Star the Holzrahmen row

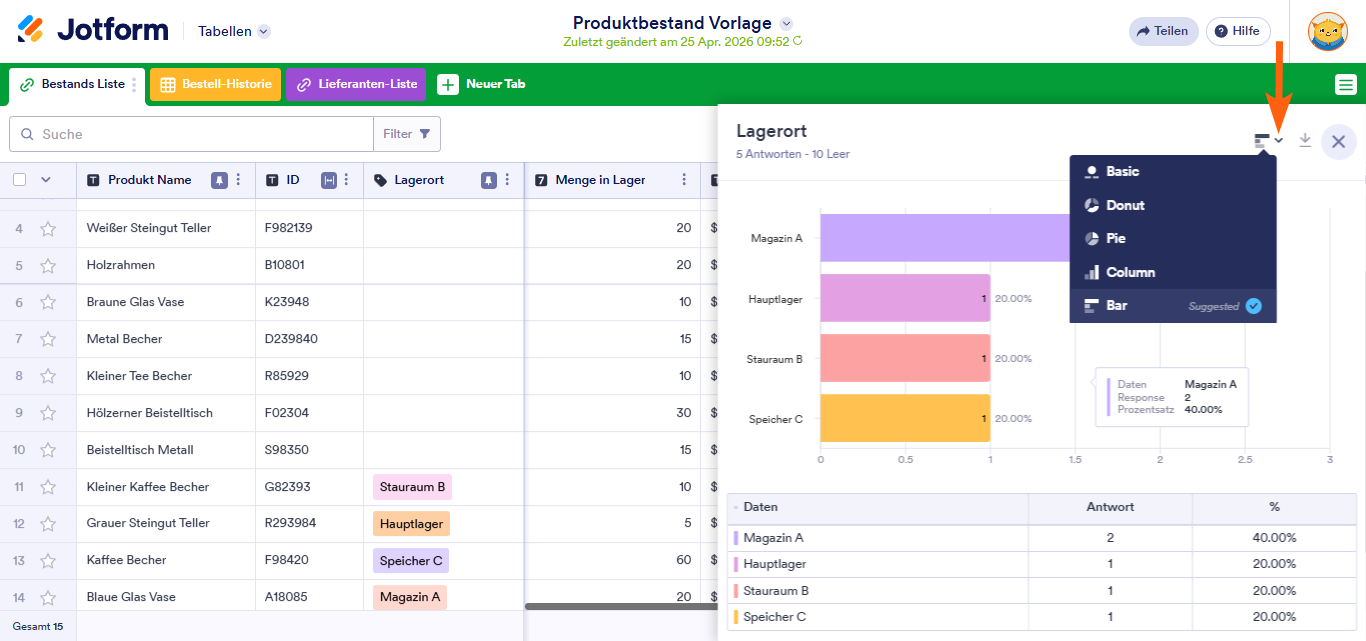pyautogui.click(x=48, y=265)
